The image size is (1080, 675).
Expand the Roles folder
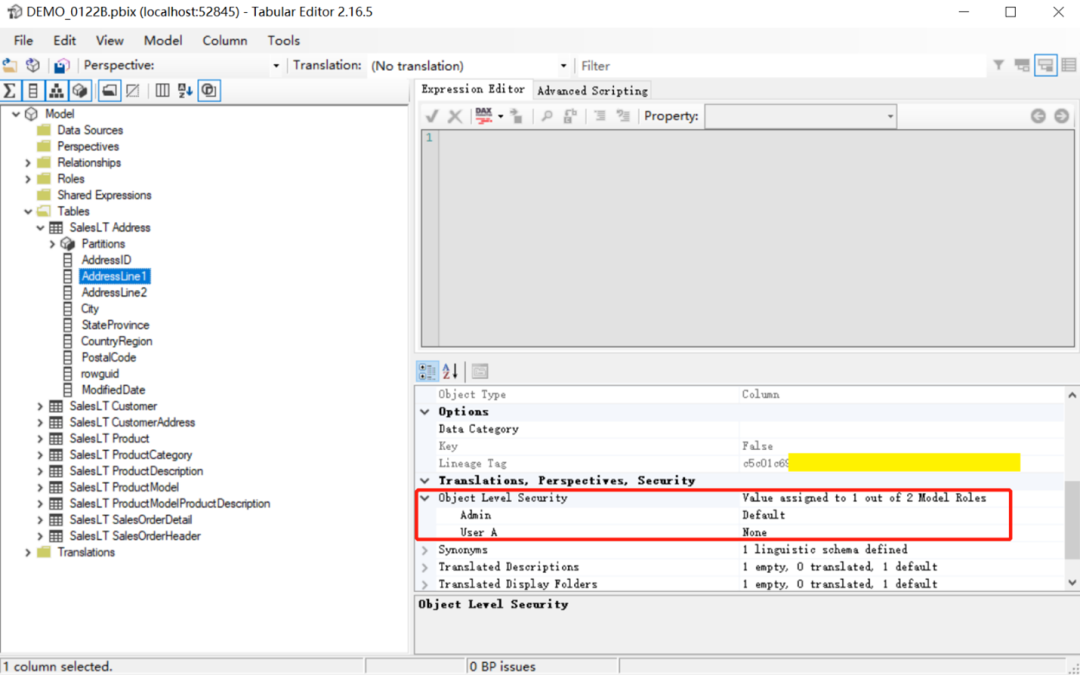[x=28, y=179]
